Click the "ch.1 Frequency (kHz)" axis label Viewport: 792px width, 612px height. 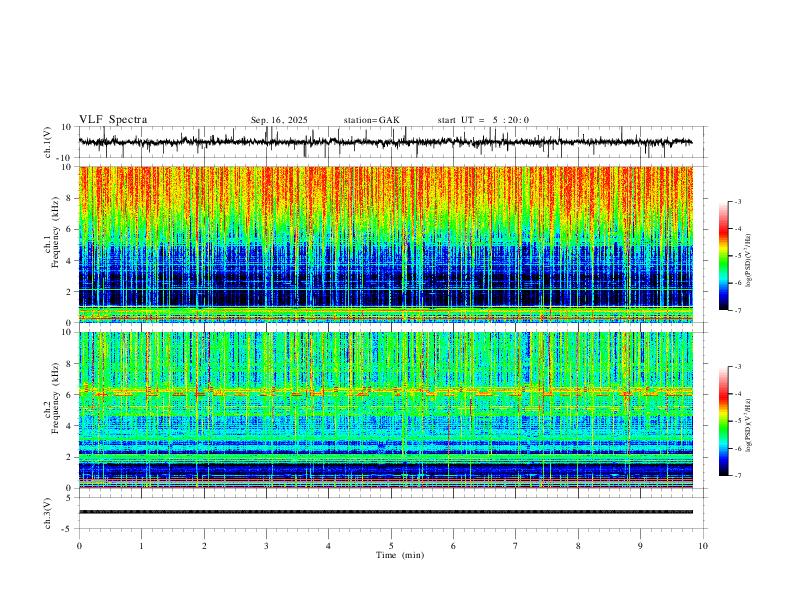(x=52, y=232)
